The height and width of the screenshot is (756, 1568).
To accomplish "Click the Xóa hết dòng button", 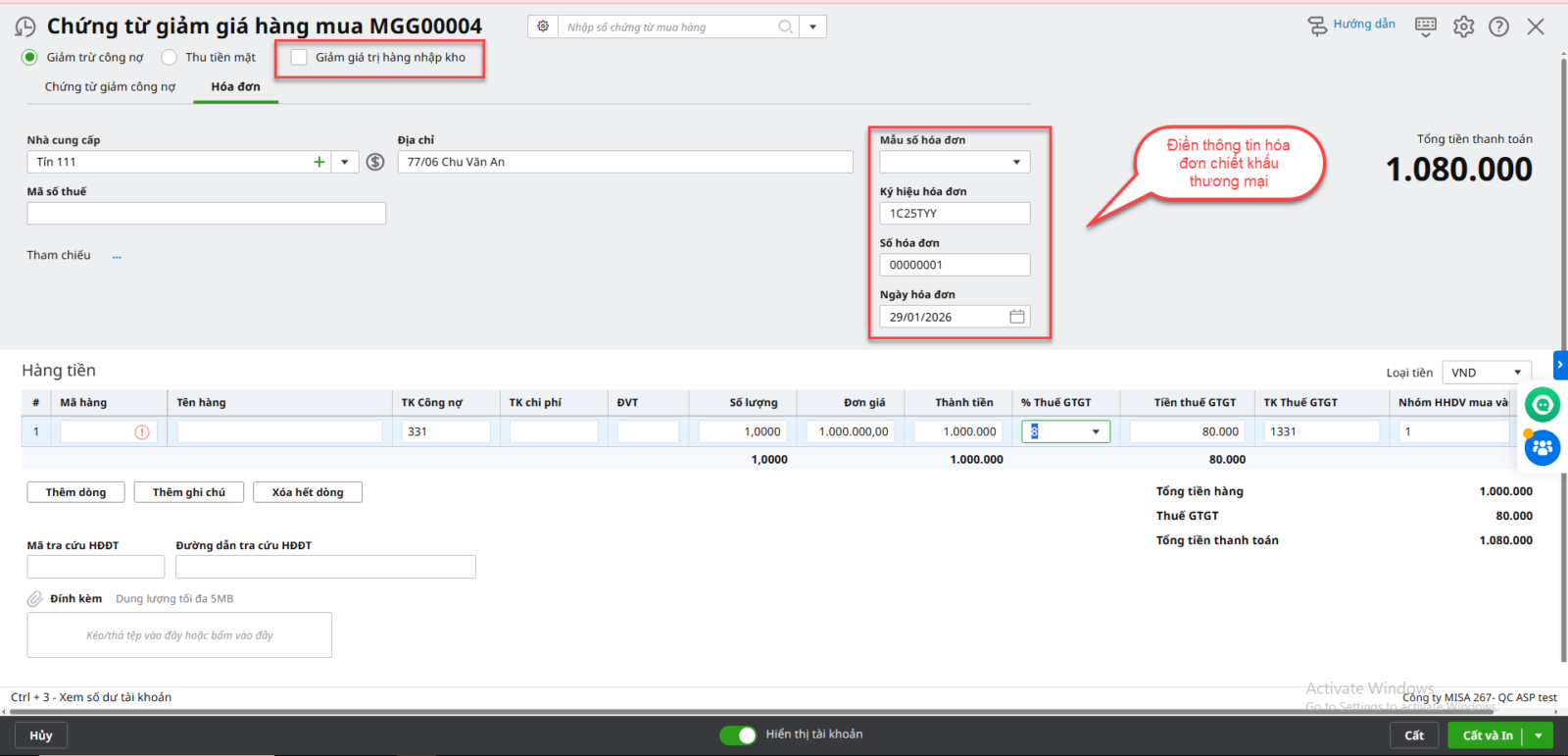I will [308, 492].
